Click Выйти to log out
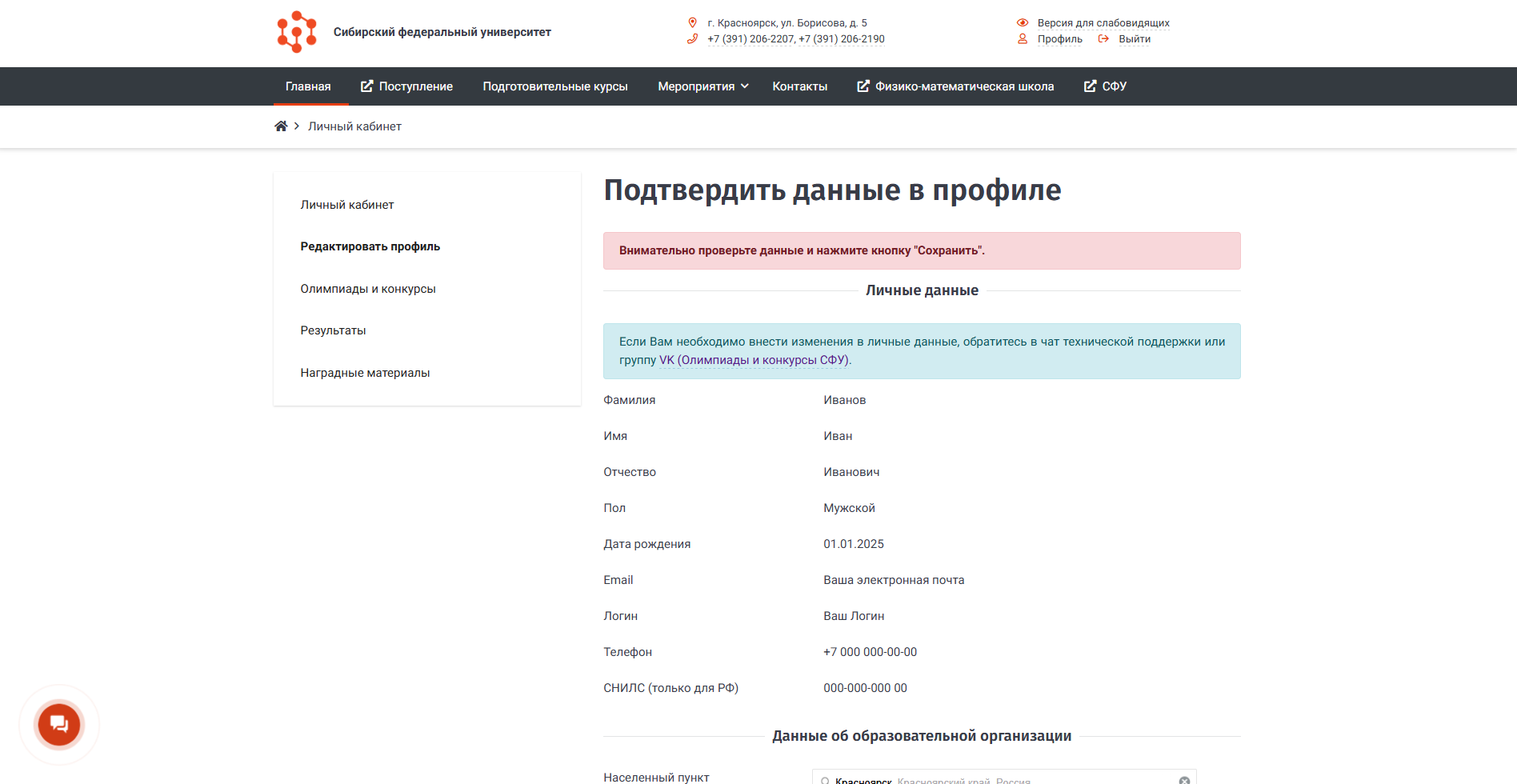The height and width of the screenshot is (784, 1517). (x=1134, y=39)
